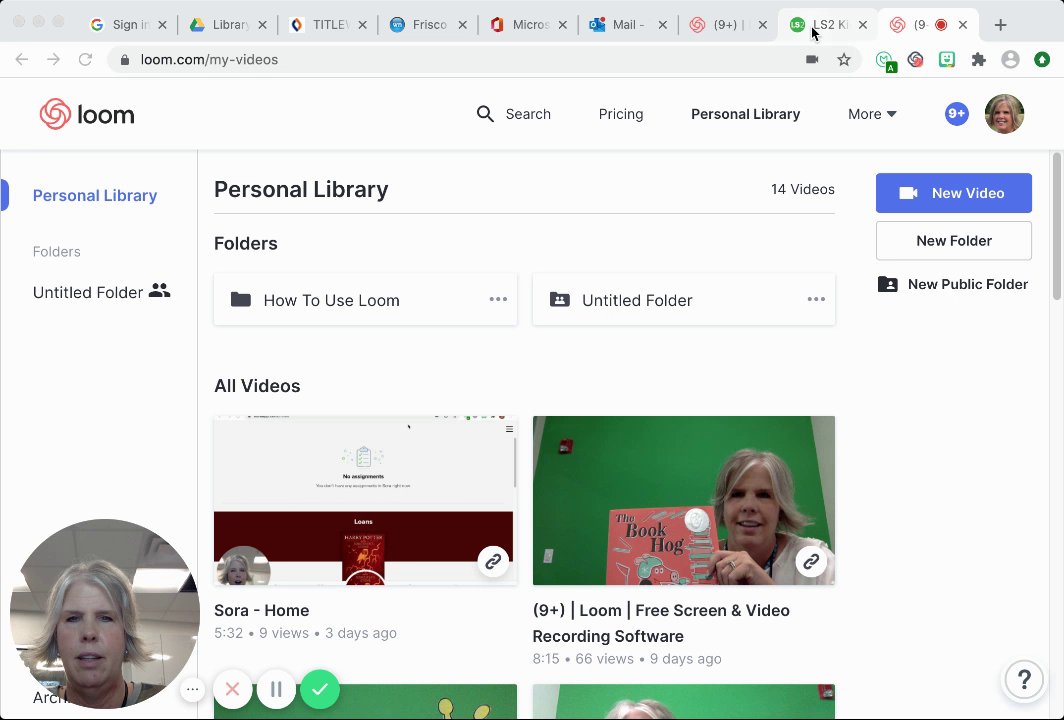Image resolution: width=1064 pixels, height=720 pixels.
Task: Click the Loom logo in header
Action: pyautogui.click(x=87, y=114)
